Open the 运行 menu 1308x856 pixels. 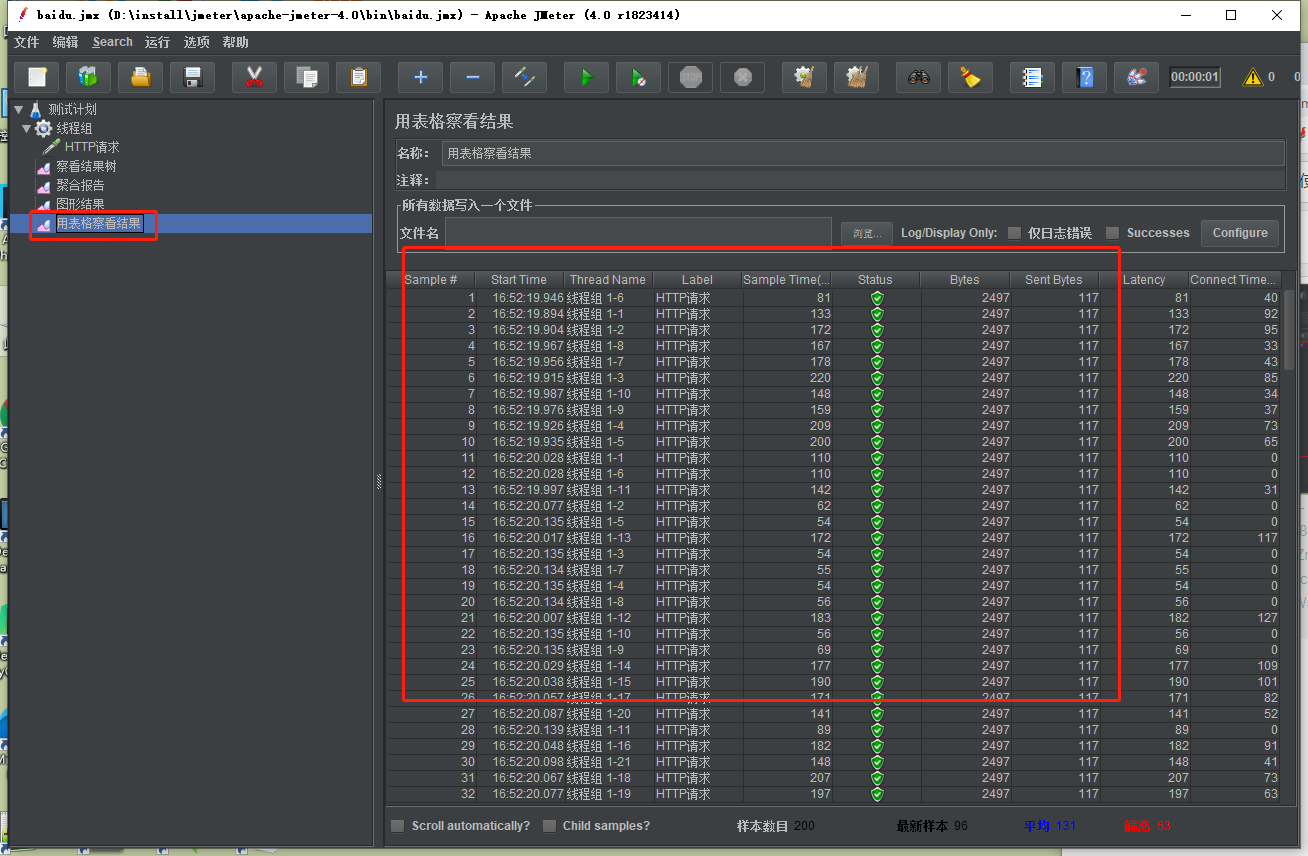pyautogui.click(x=157, y=42)
